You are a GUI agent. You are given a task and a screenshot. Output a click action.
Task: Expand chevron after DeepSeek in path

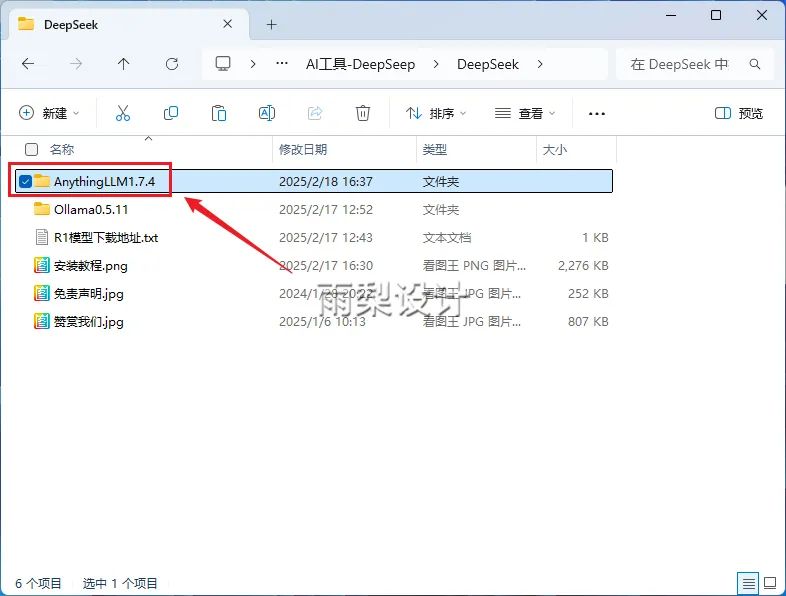tap(540, 64)
